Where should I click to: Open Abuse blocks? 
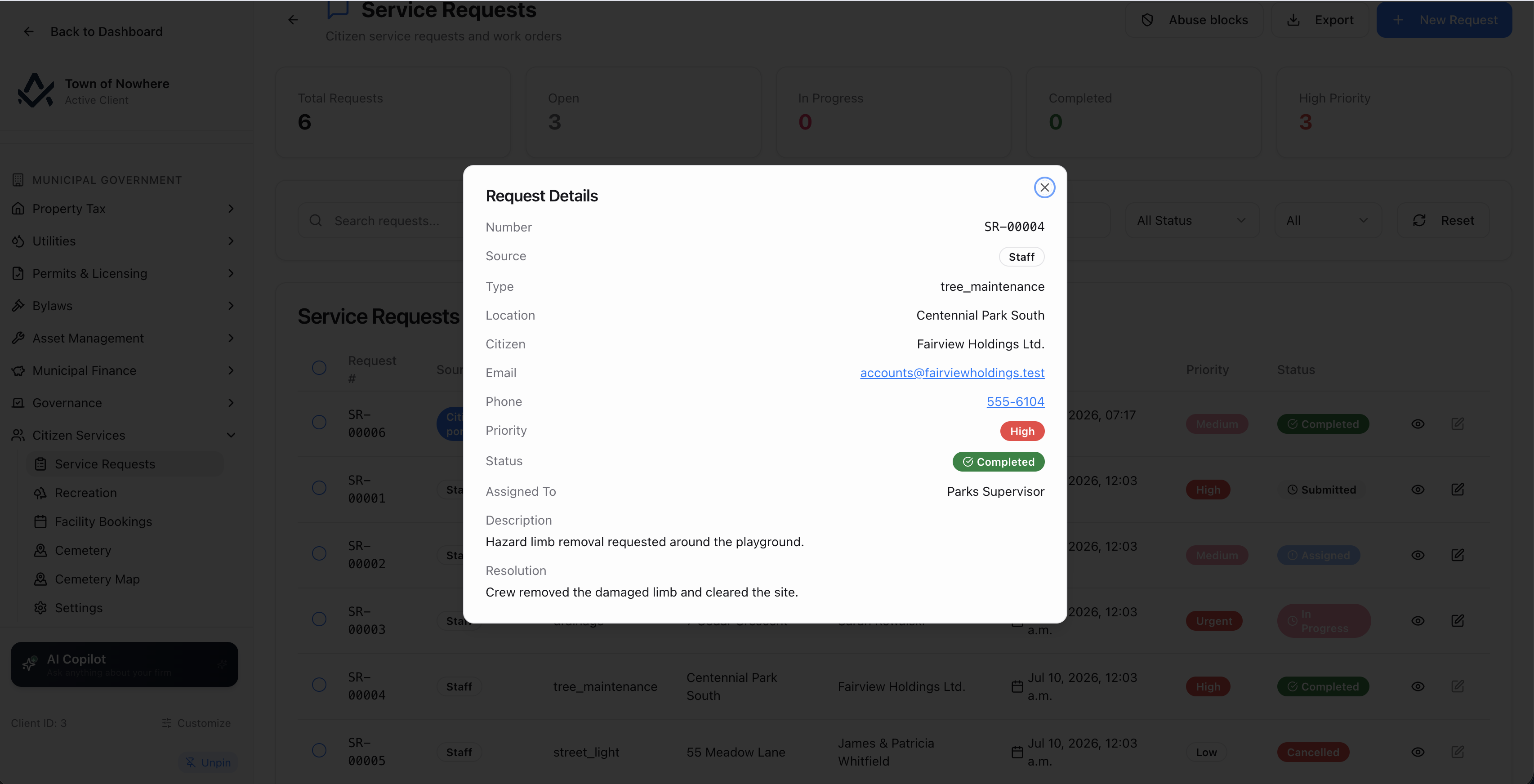pos(1194,20)
